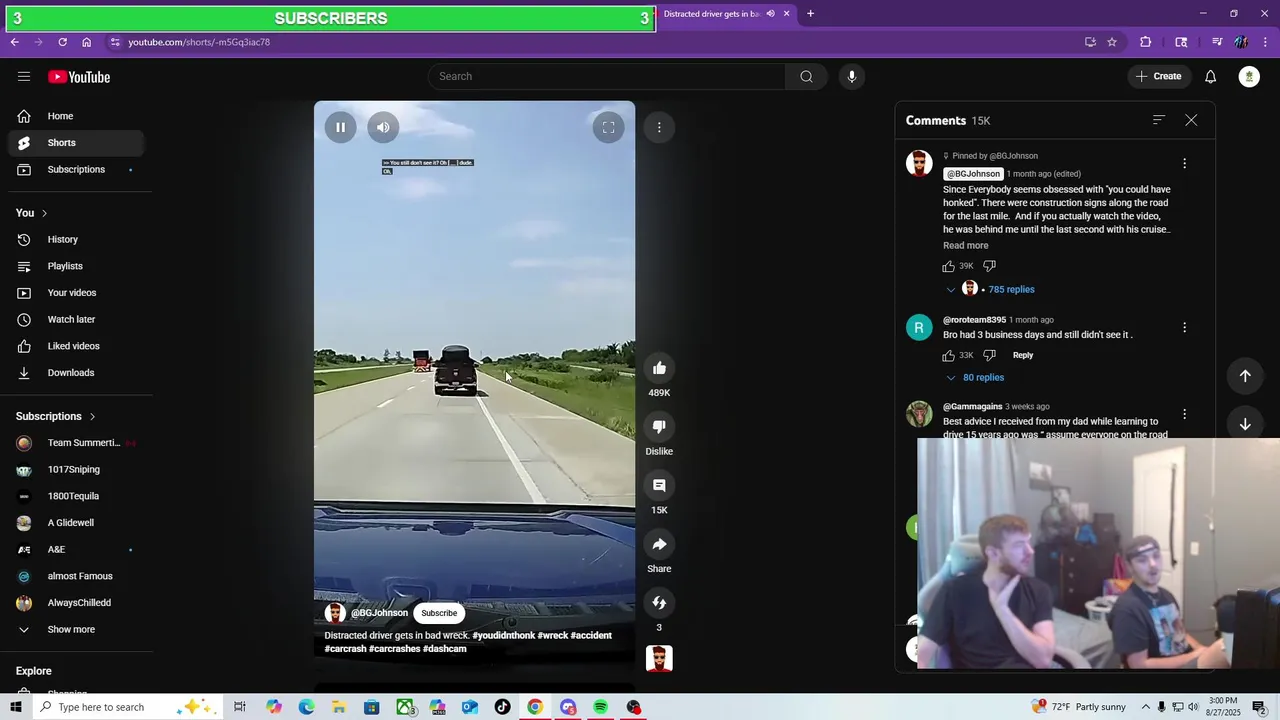
Task: Like roroteam8395's comment with 33K likes
Action: coord(948,355)
